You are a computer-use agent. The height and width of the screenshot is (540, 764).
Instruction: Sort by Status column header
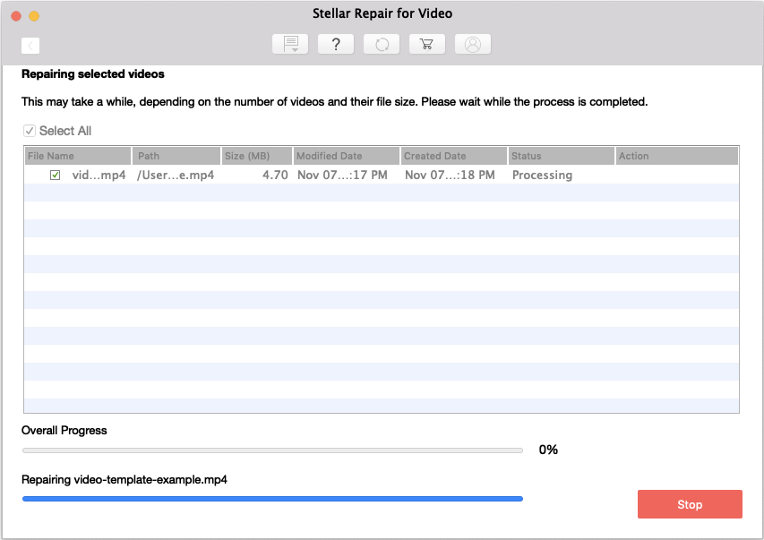(561, 156)
